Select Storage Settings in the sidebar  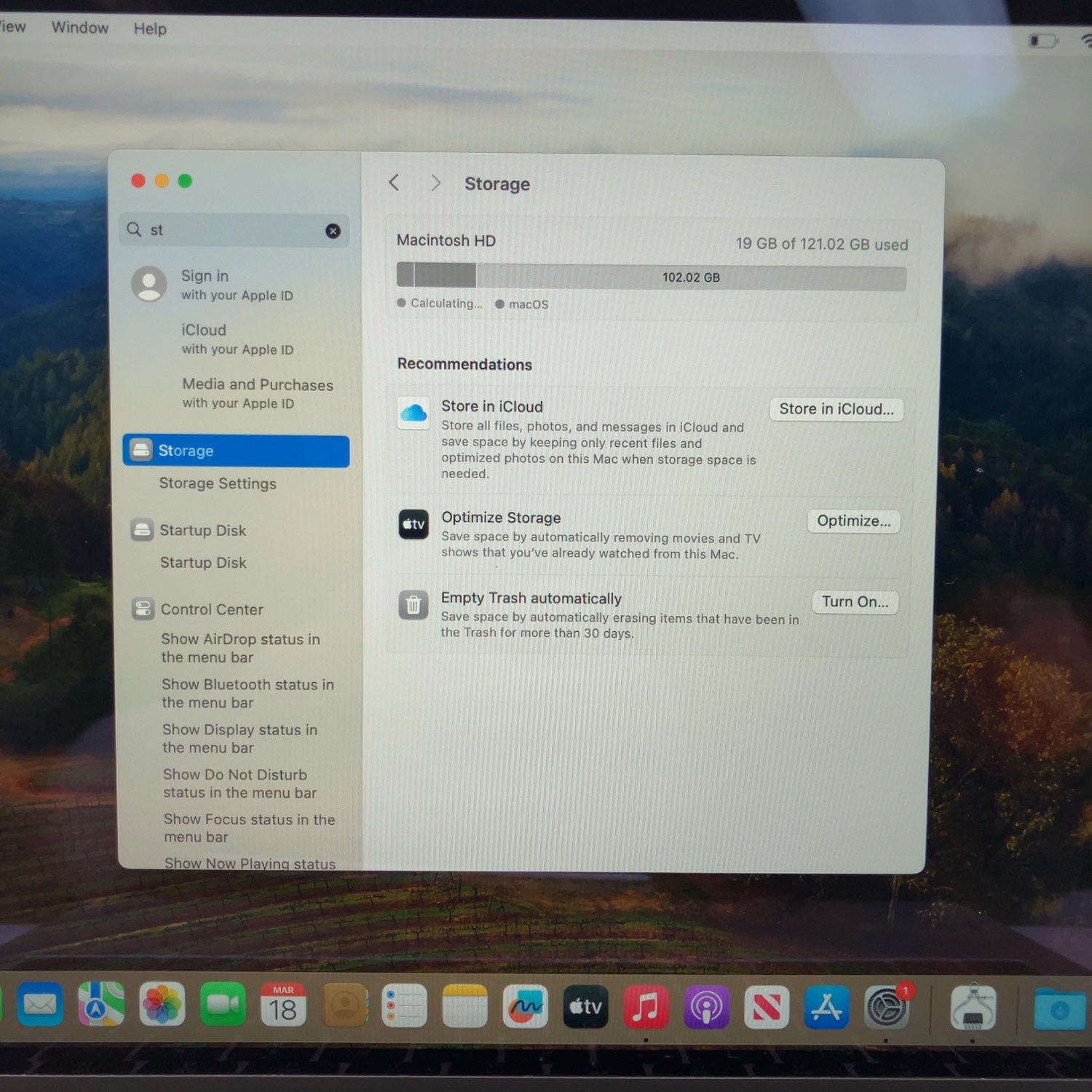(218, 483)
